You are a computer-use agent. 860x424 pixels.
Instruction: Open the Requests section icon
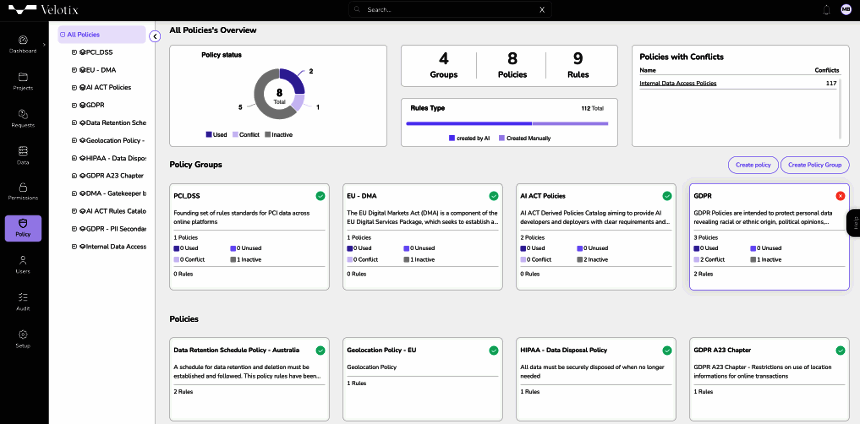[x=23, y=114]
